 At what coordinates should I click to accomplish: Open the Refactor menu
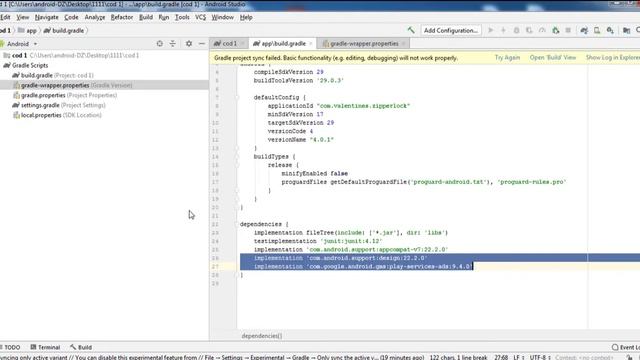pyautogui.click(x=122, y=17)
